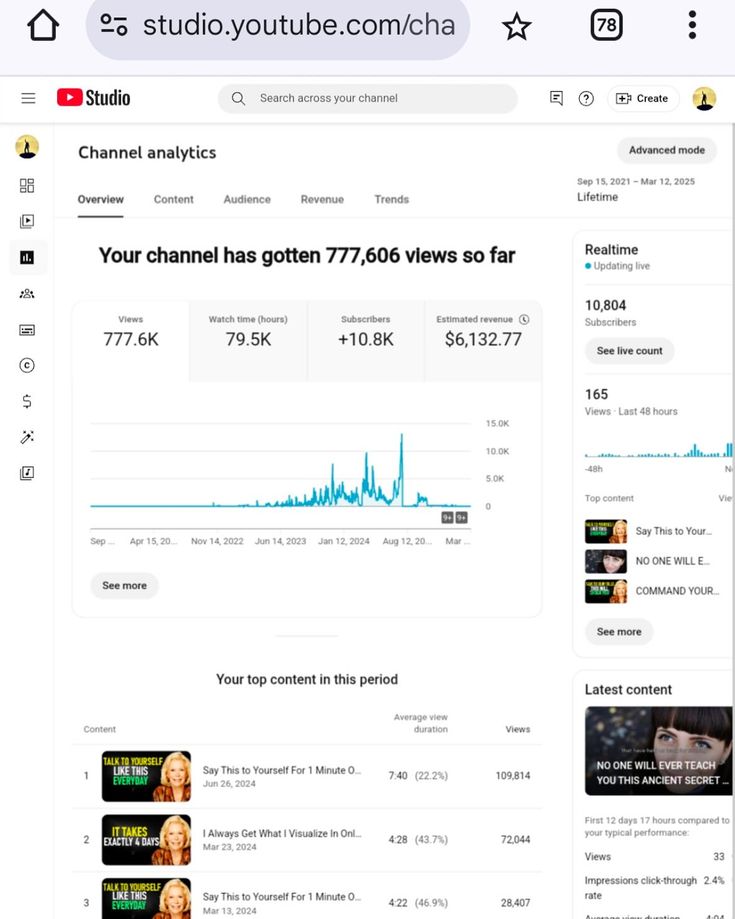Click second 9+ chart marker badge
Viewport: 735px width, 919px height.
coord(462,518)
